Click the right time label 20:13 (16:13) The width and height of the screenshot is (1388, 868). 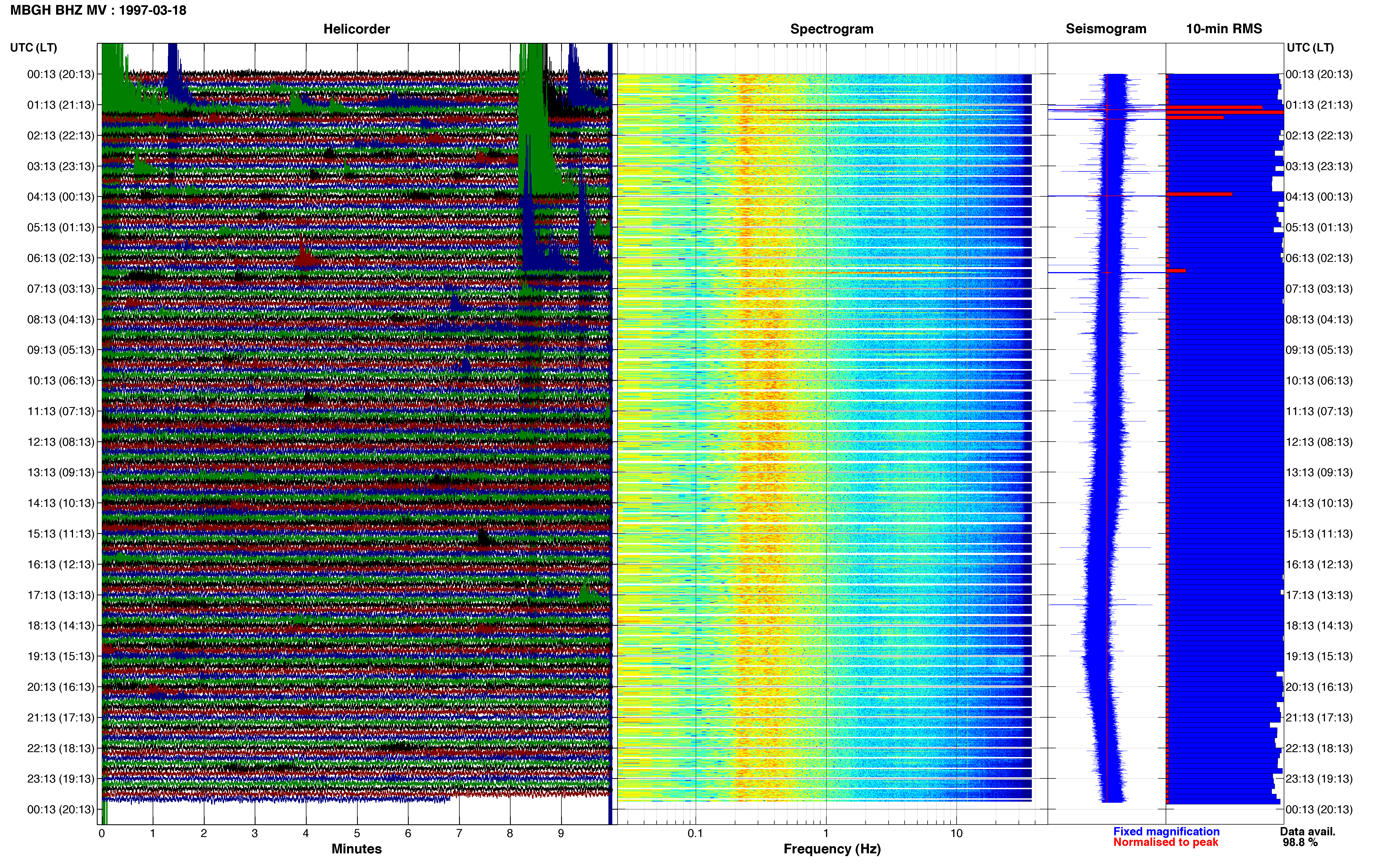(x=1319, y=687)
